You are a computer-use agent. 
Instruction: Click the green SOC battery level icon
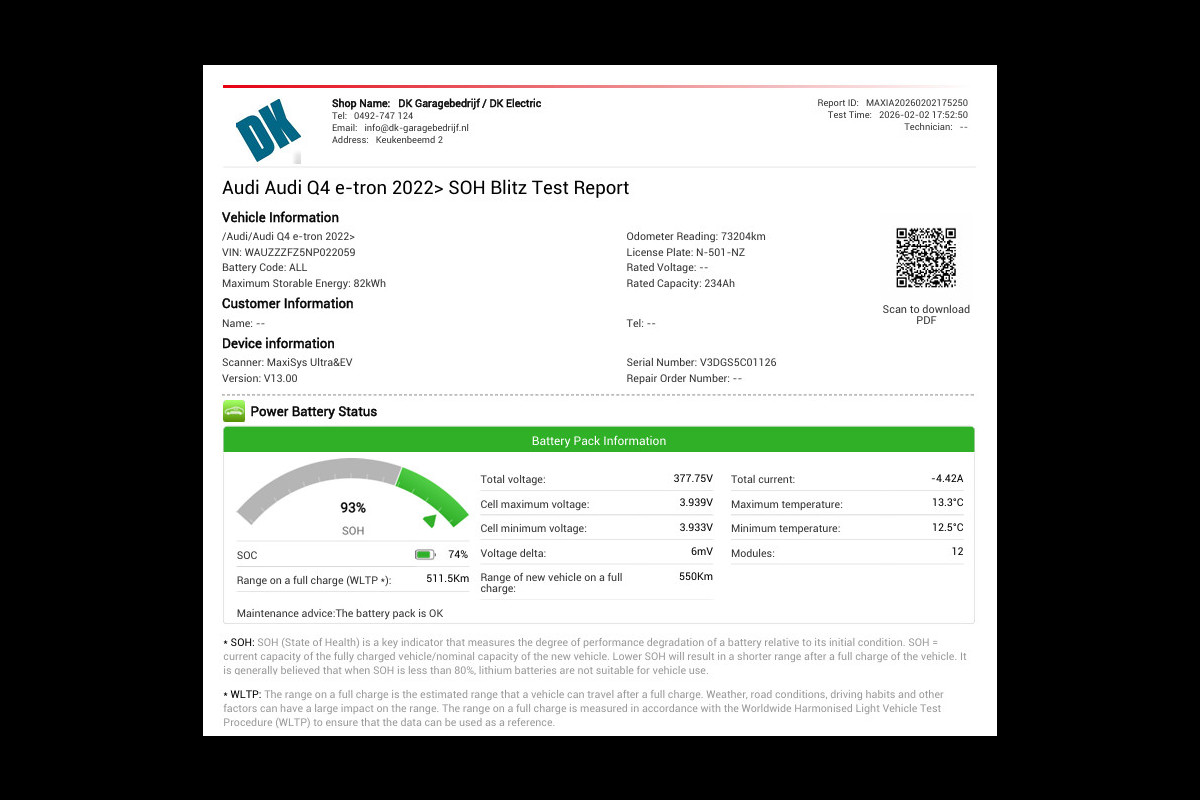(425, 554)
